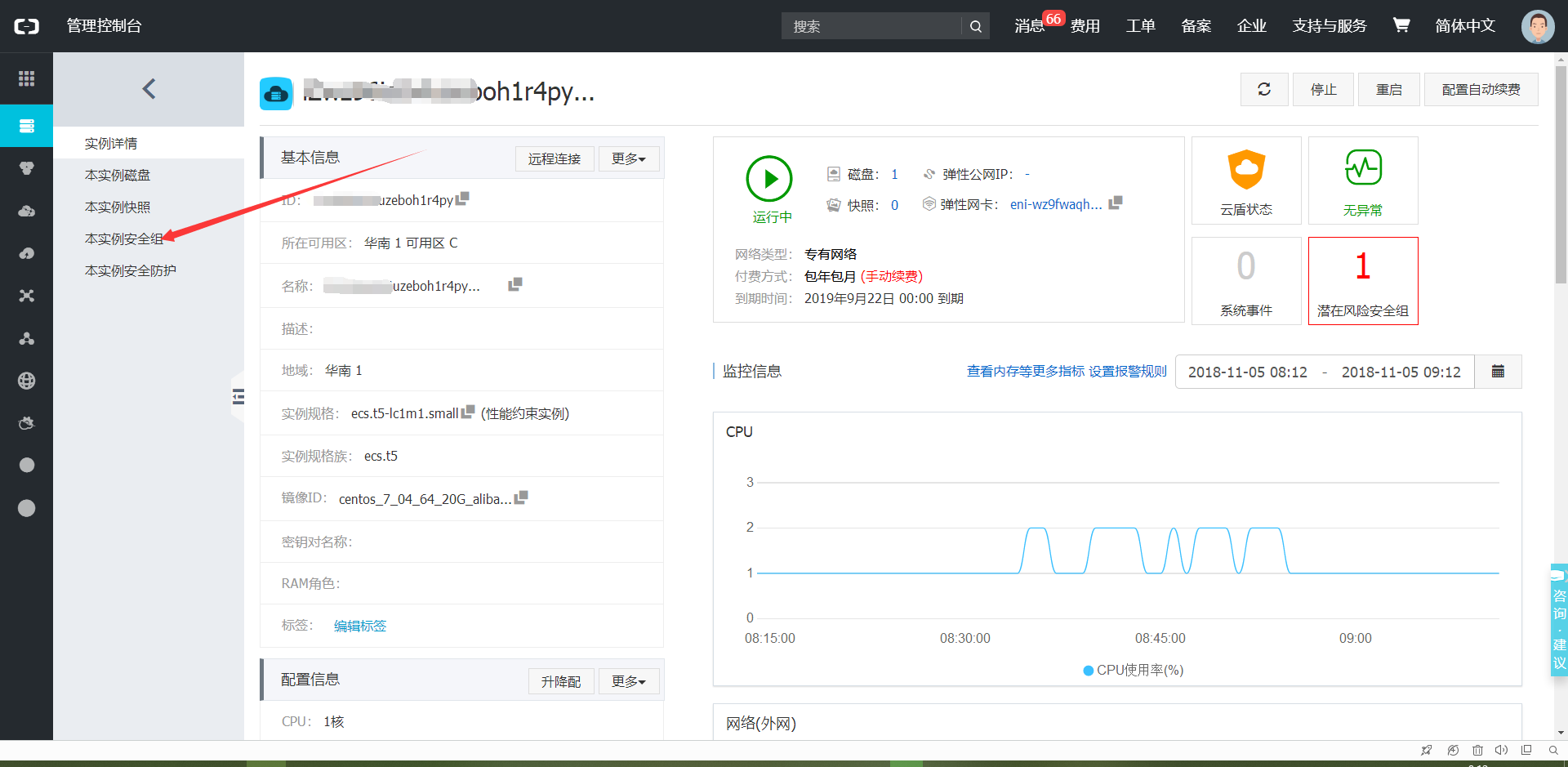Click the 系统事件 count card

1246,281
